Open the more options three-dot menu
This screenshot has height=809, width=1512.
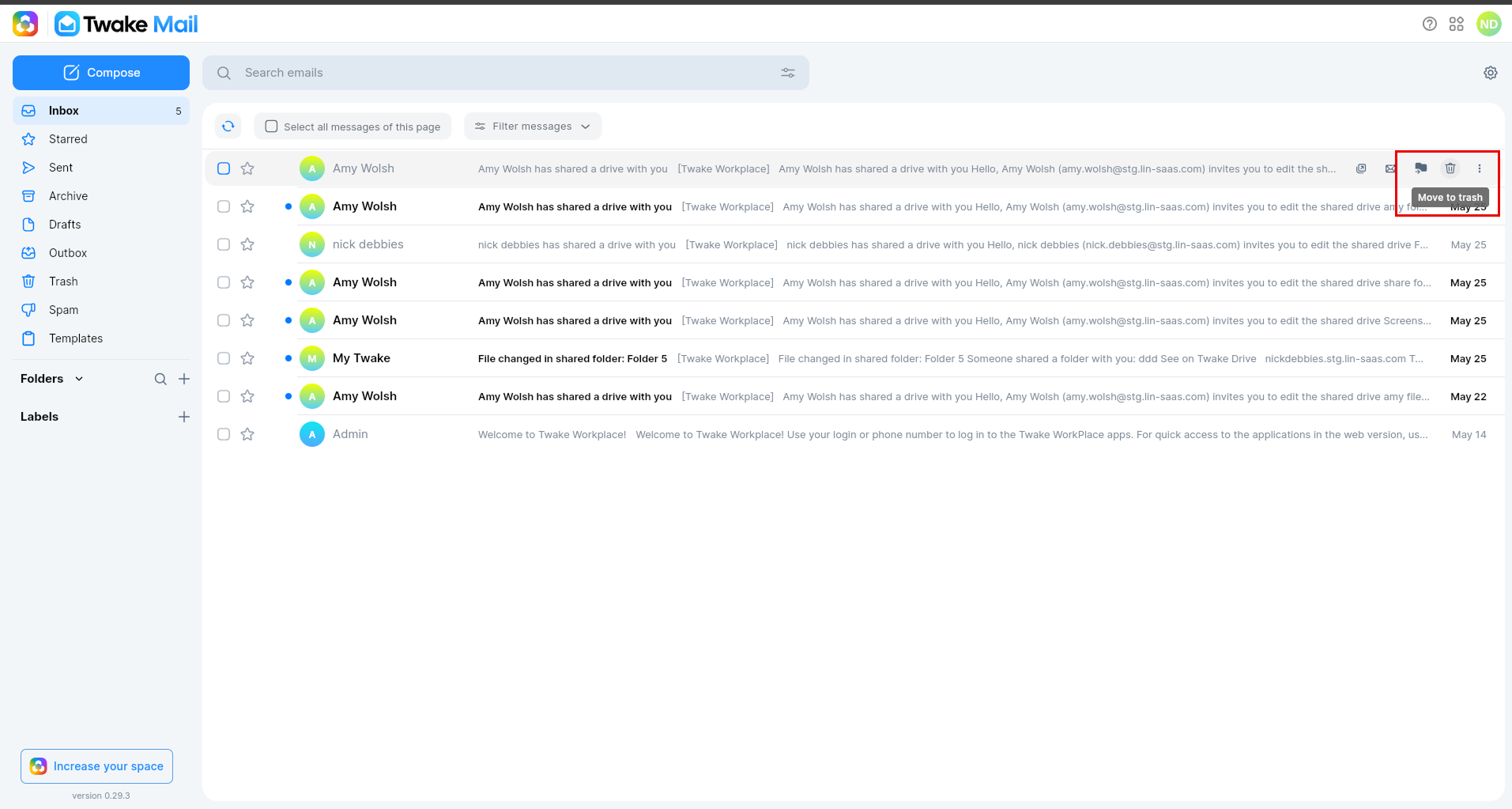(1480, 168)
